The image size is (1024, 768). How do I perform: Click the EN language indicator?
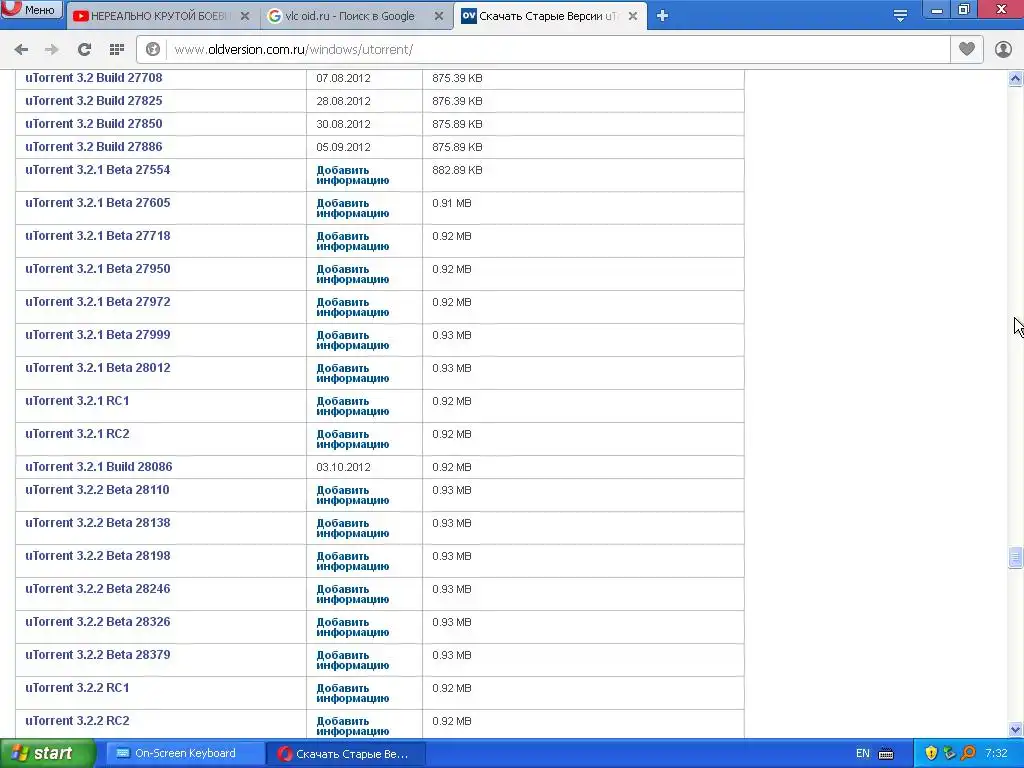tap(863, 754)
